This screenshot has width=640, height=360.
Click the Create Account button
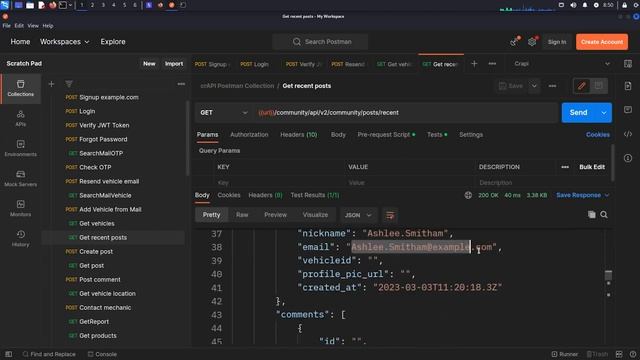[602, 42]
